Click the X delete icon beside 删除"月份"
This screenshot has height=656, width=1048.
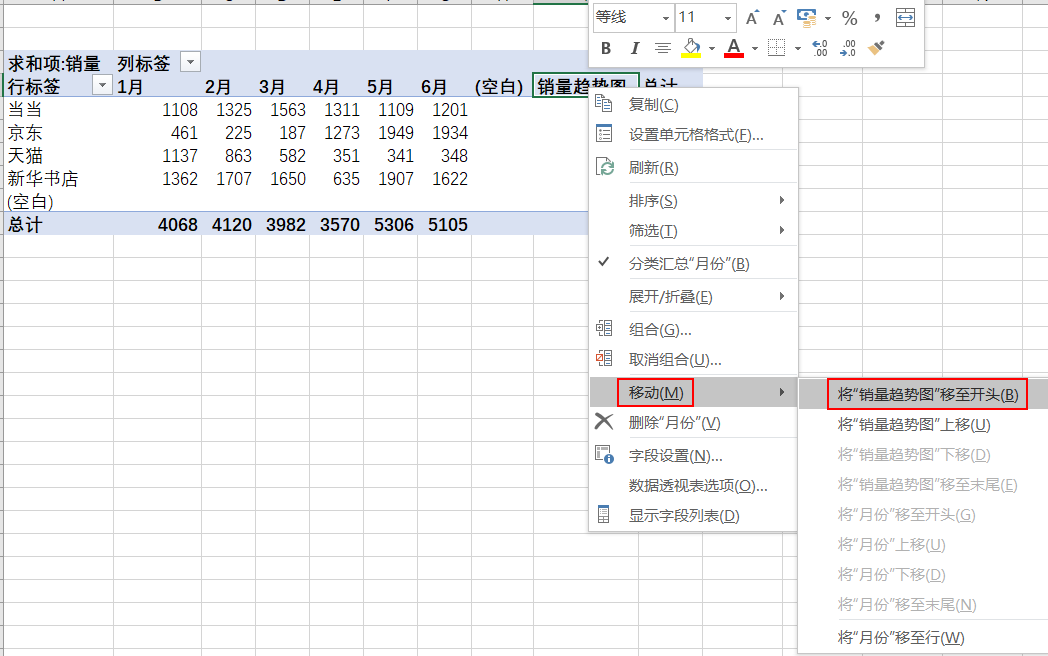(x=604, y=421)
